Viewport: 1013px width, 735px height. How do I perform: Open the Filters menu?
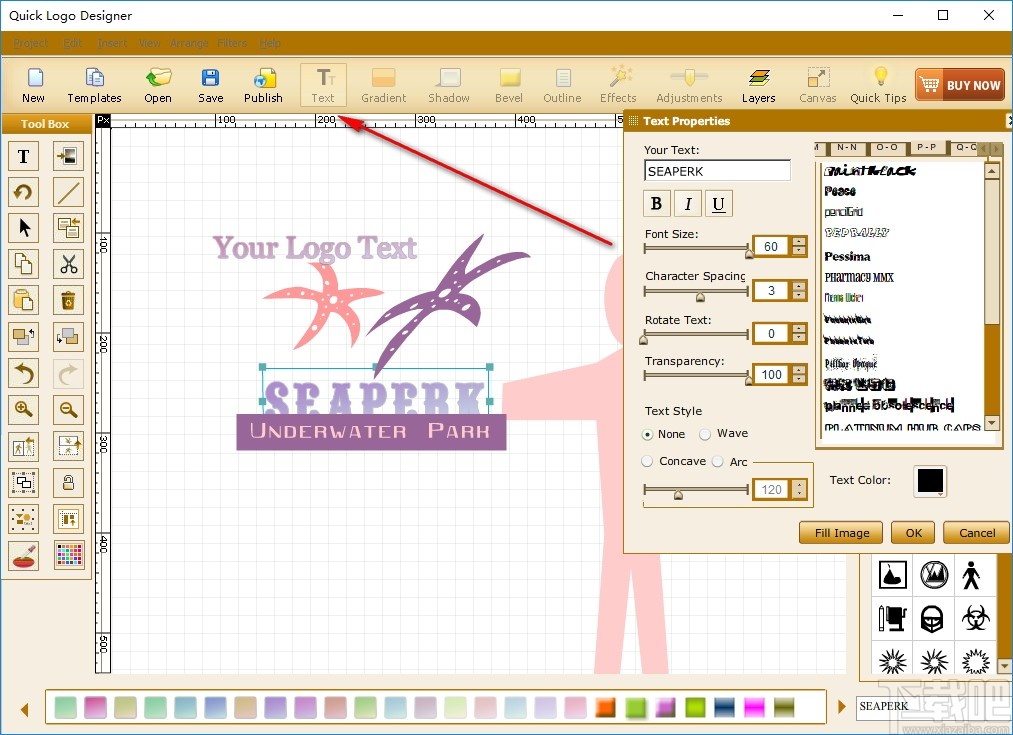tap(231, 43)
